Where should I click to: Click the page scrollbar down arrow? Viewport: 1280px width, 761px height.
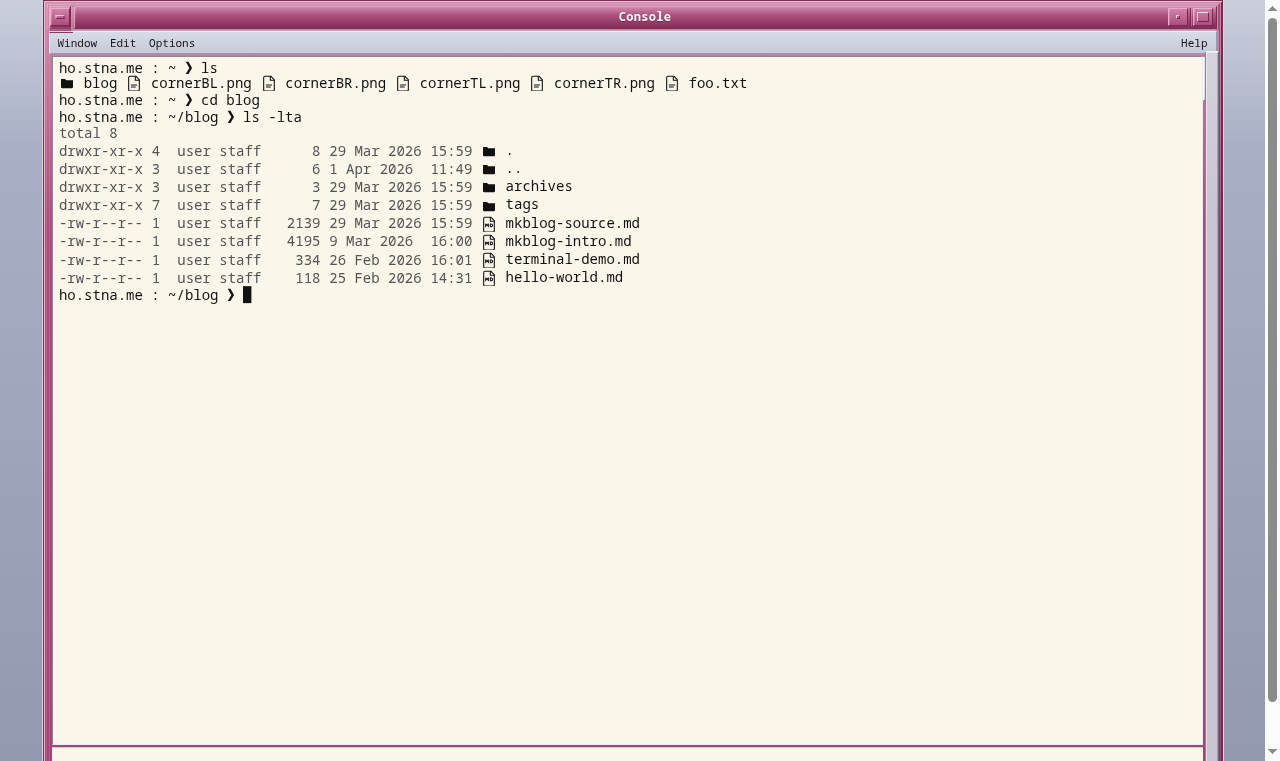click(x=1272, y=752)
